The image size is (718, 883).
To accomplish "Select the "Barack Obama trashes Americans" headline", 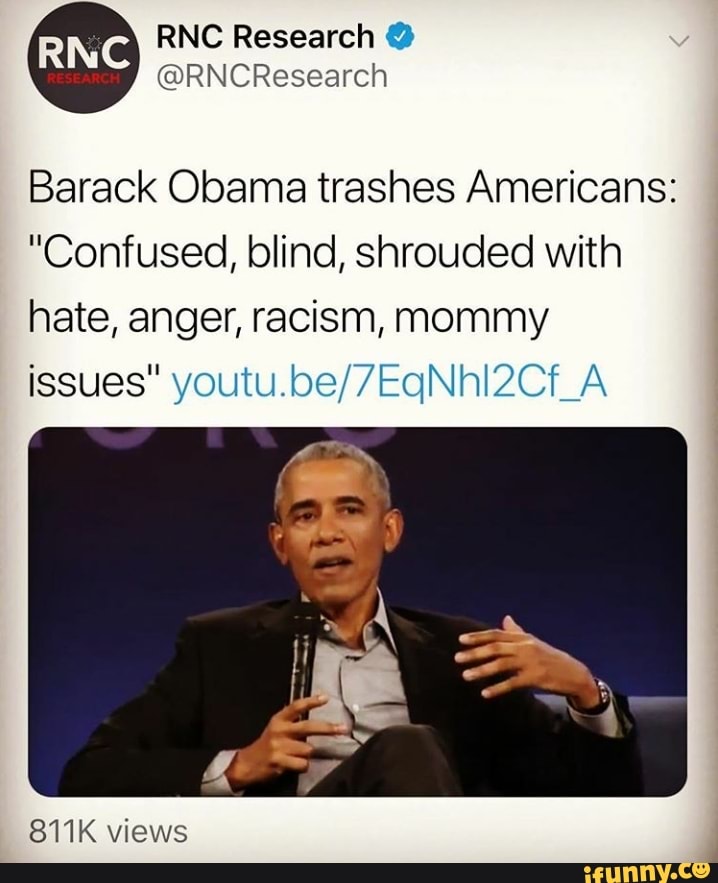I will point(353,188).
